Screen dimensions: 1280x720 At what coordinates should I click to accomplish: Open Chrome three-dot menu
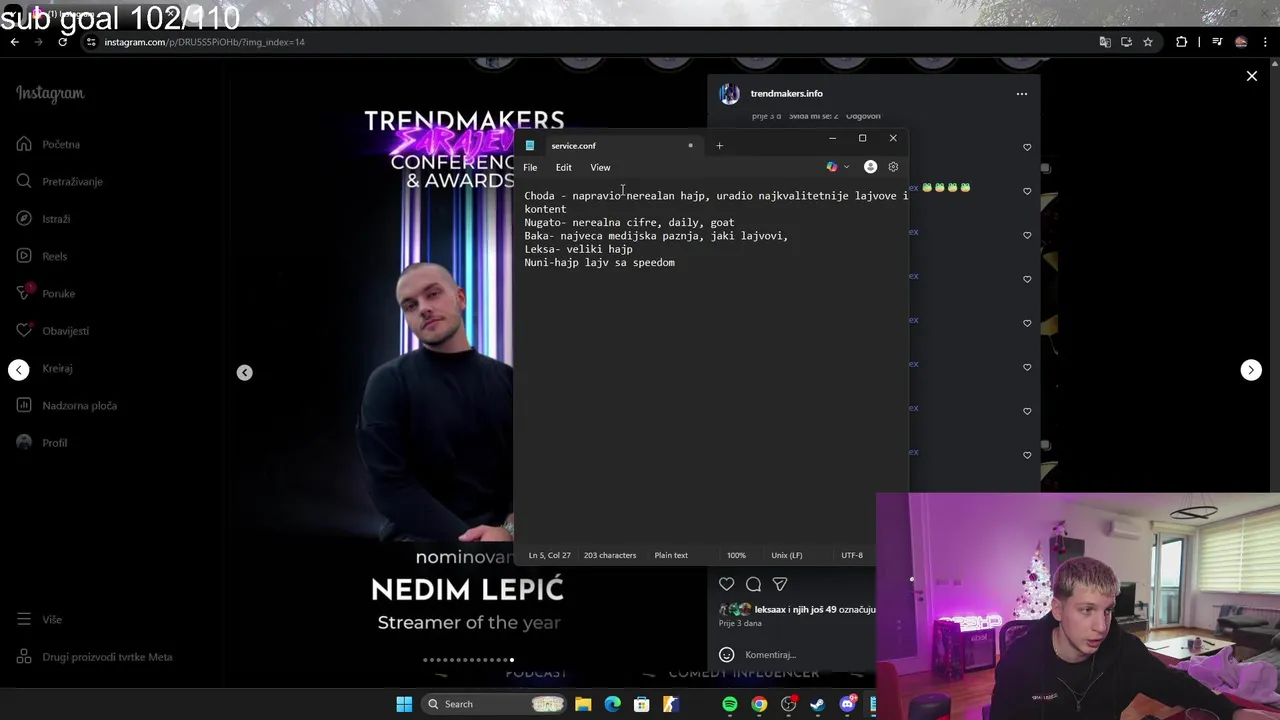click(x=1264, y=42)
